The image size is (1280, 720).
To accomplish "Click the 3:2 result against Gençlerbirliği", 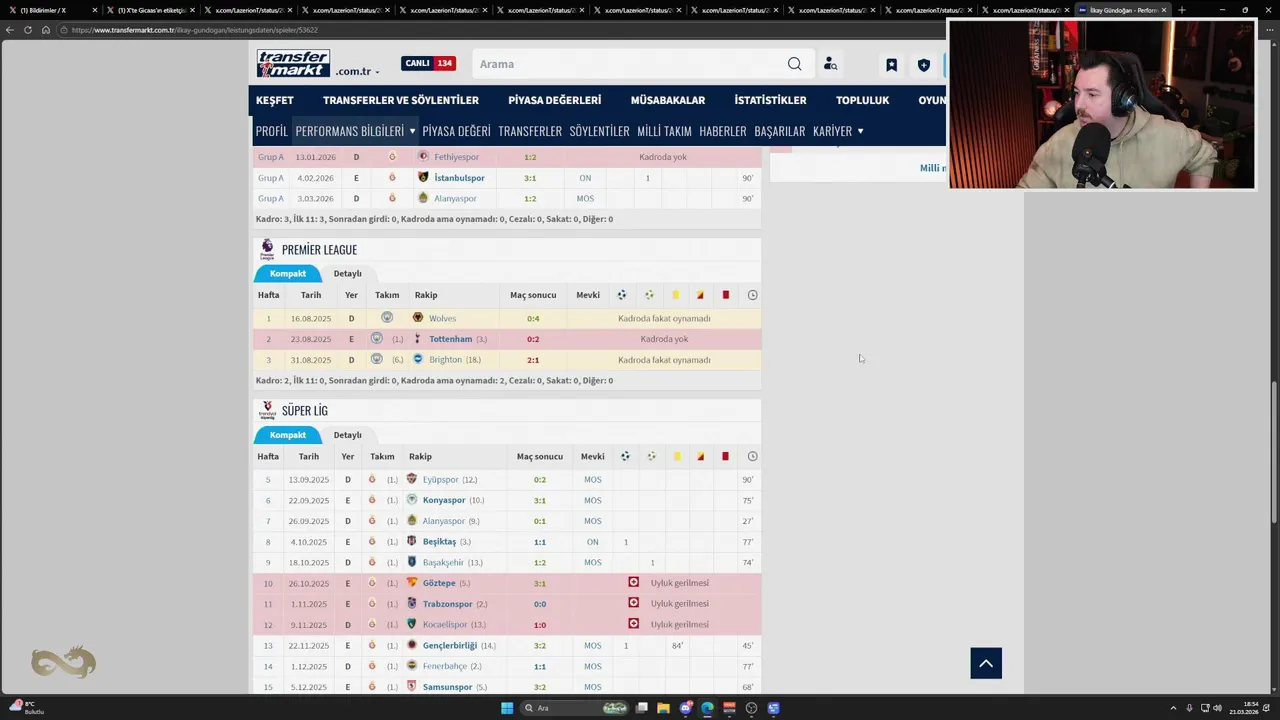I will 540,646.
